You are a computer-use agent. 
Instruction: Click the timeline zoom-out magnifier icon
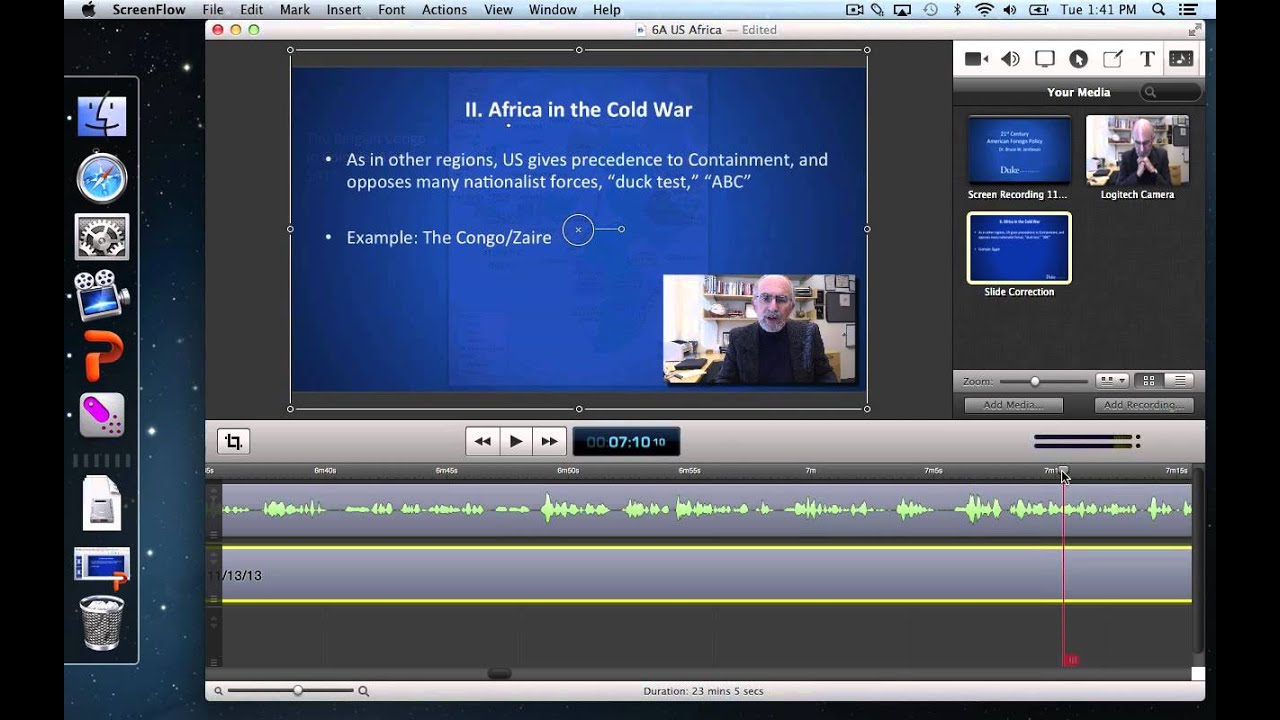218,691
